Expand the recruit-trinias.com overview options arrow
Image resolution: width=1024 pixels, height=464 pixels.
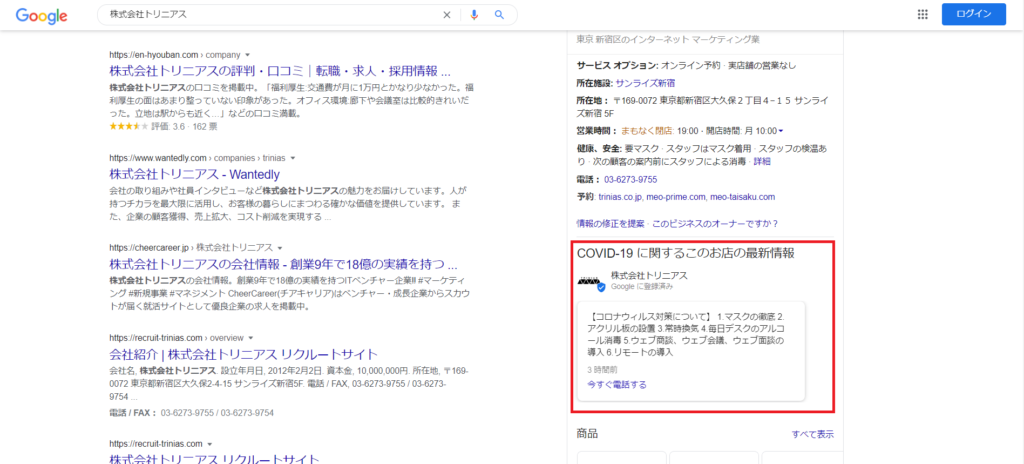pos(250,339)
